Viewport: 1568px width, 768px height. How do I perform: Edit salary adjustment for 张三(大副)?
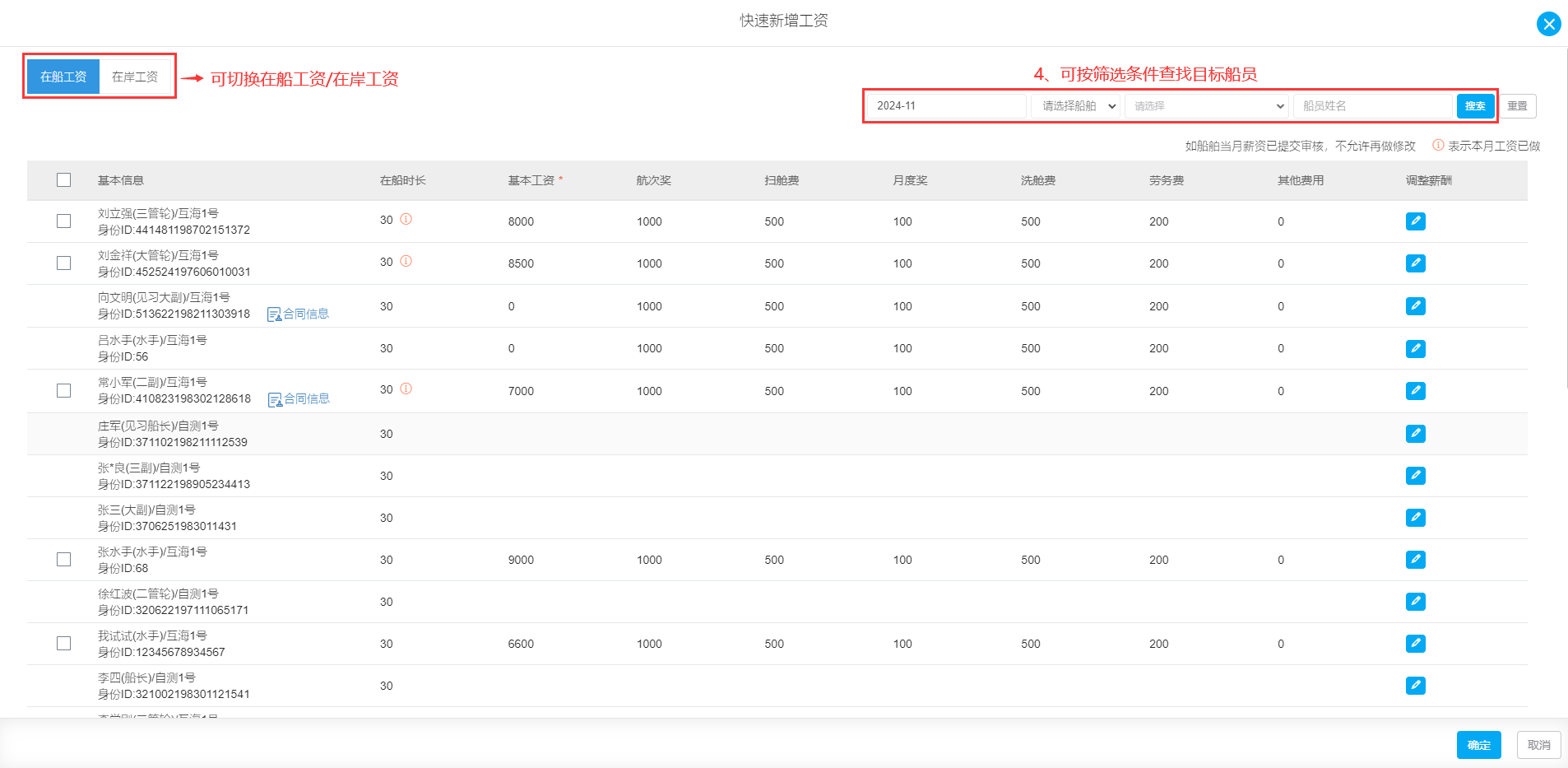tap(1415, 518)
